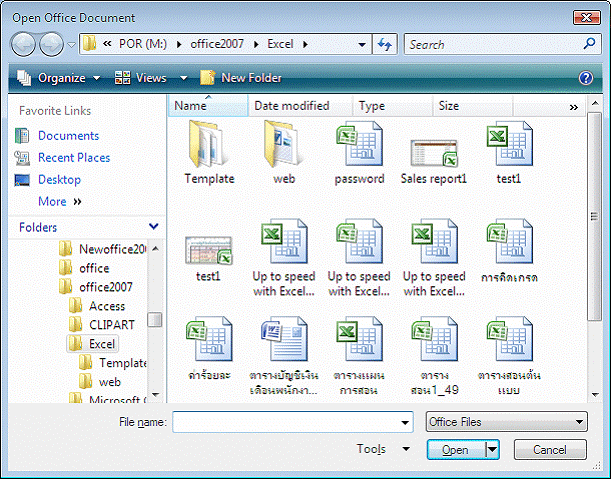Click file list scroll down arrow
The image size is (611, 479).
[595, 395]
